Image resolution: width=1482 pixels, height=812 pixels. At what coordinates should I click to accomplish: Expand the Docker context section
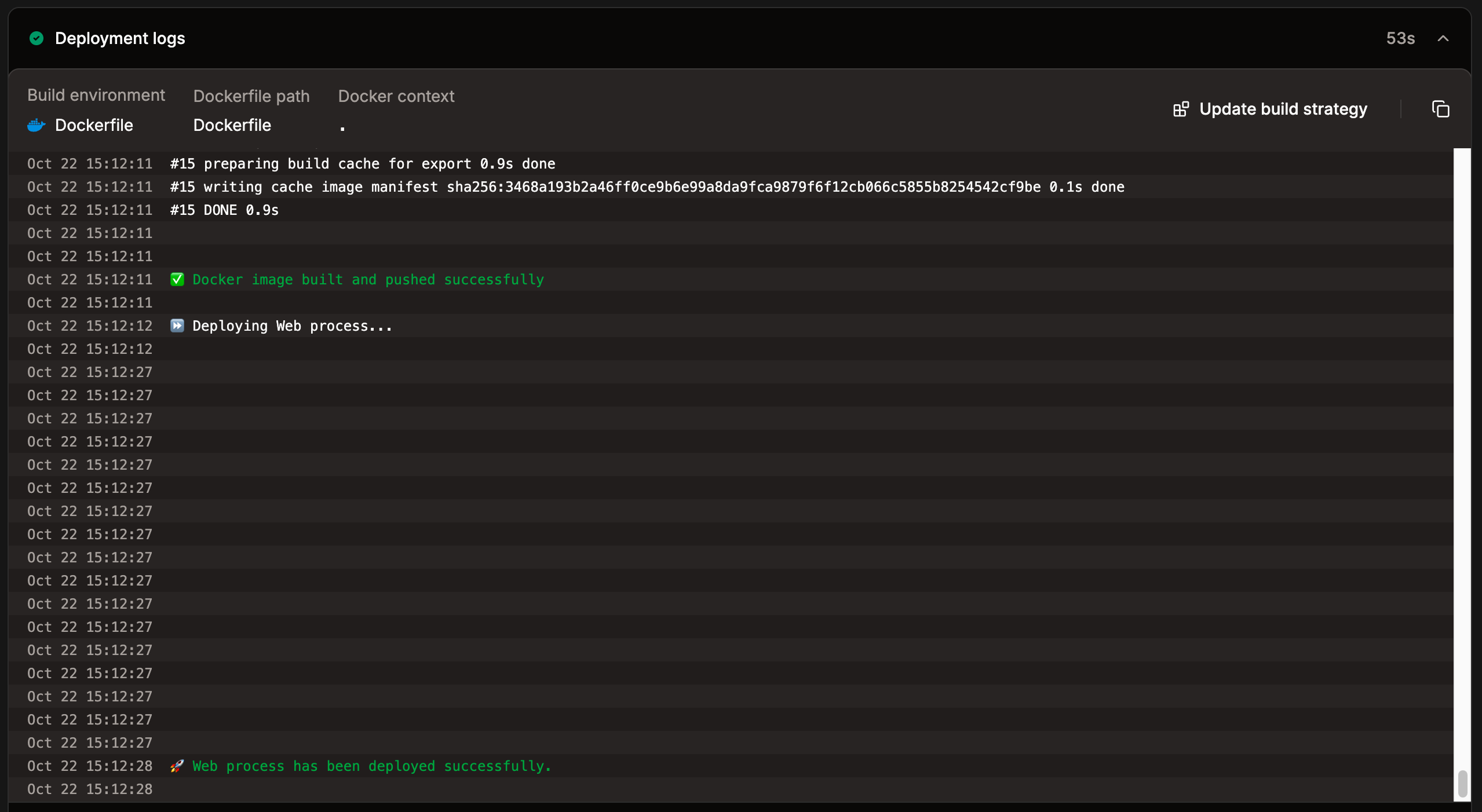pyautogui.click(x=396, y=96)
